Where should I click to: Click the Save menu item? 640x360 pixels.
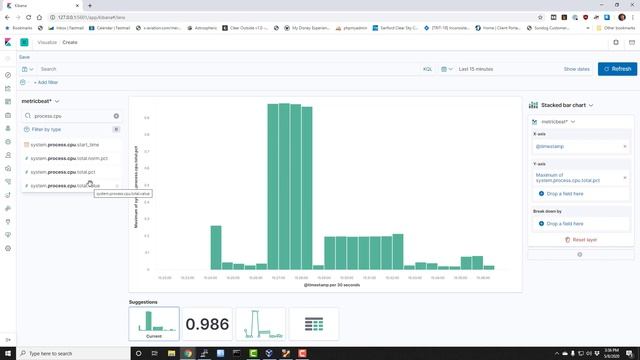pos(24,57)
